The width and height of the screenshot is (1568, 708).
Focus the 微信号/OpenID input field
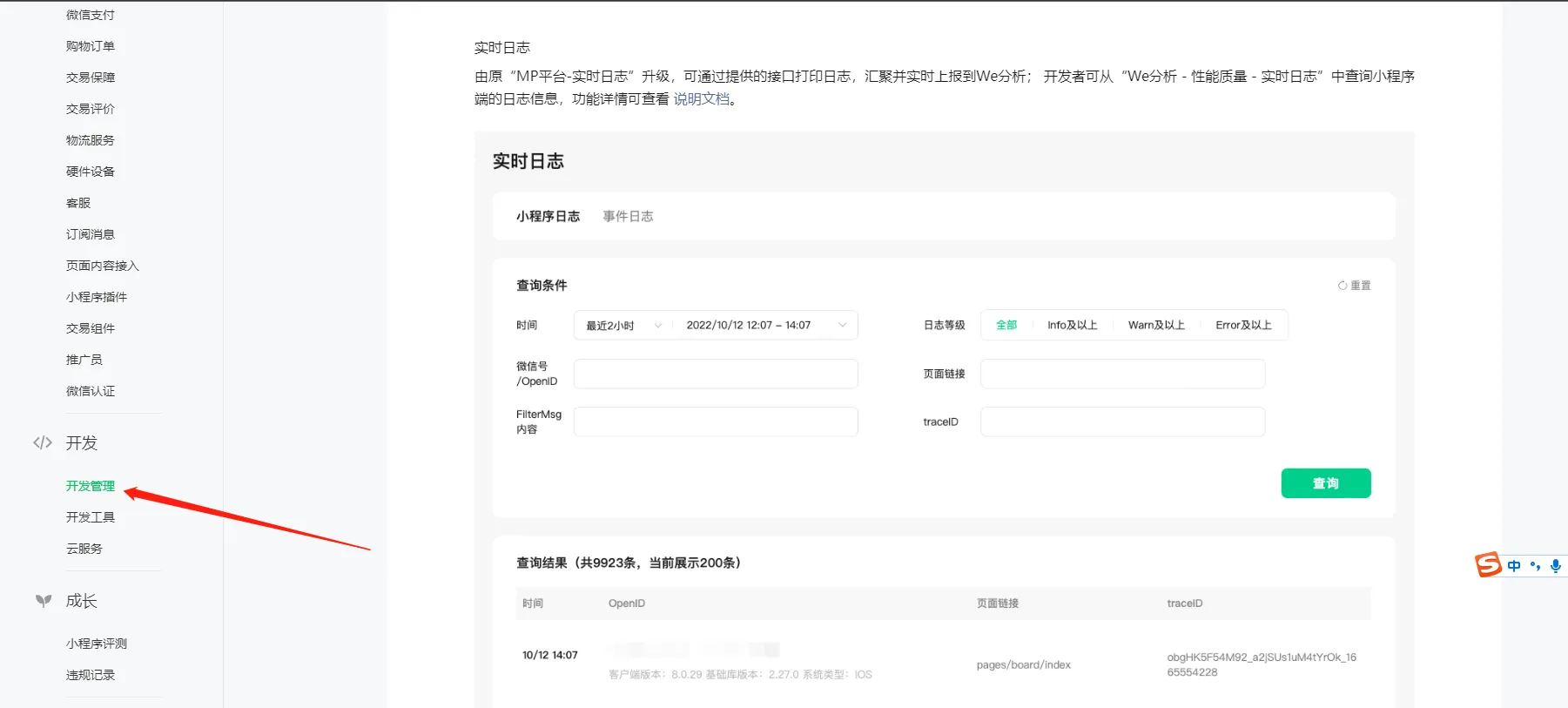(x=716, y=374)
